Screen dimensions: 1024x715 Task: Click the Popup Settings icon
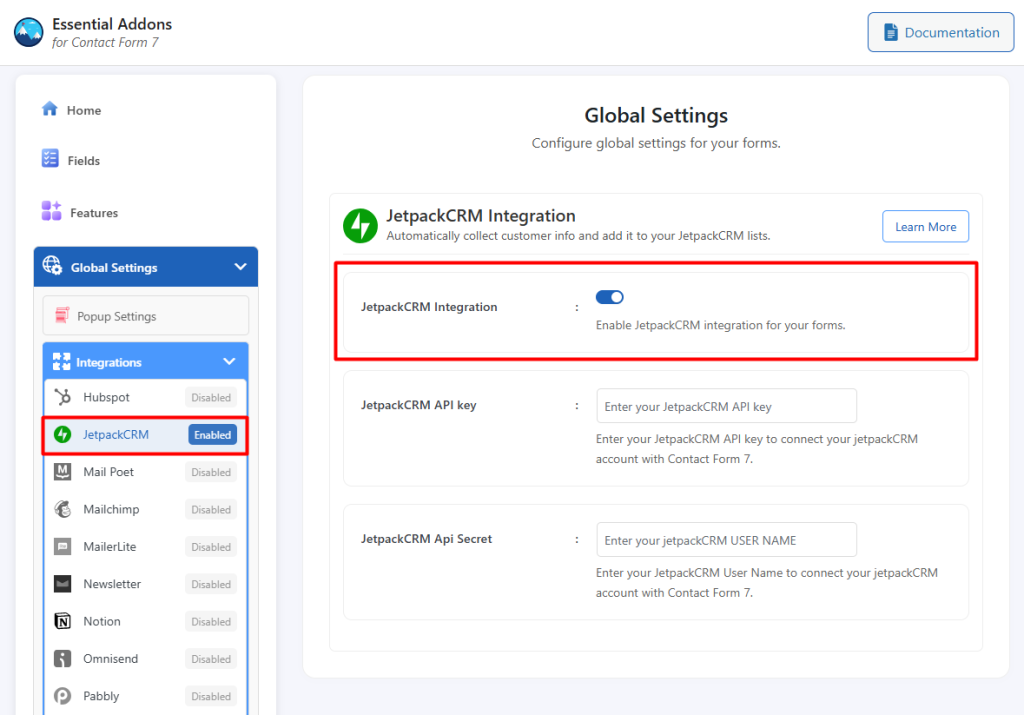point(62,315)
